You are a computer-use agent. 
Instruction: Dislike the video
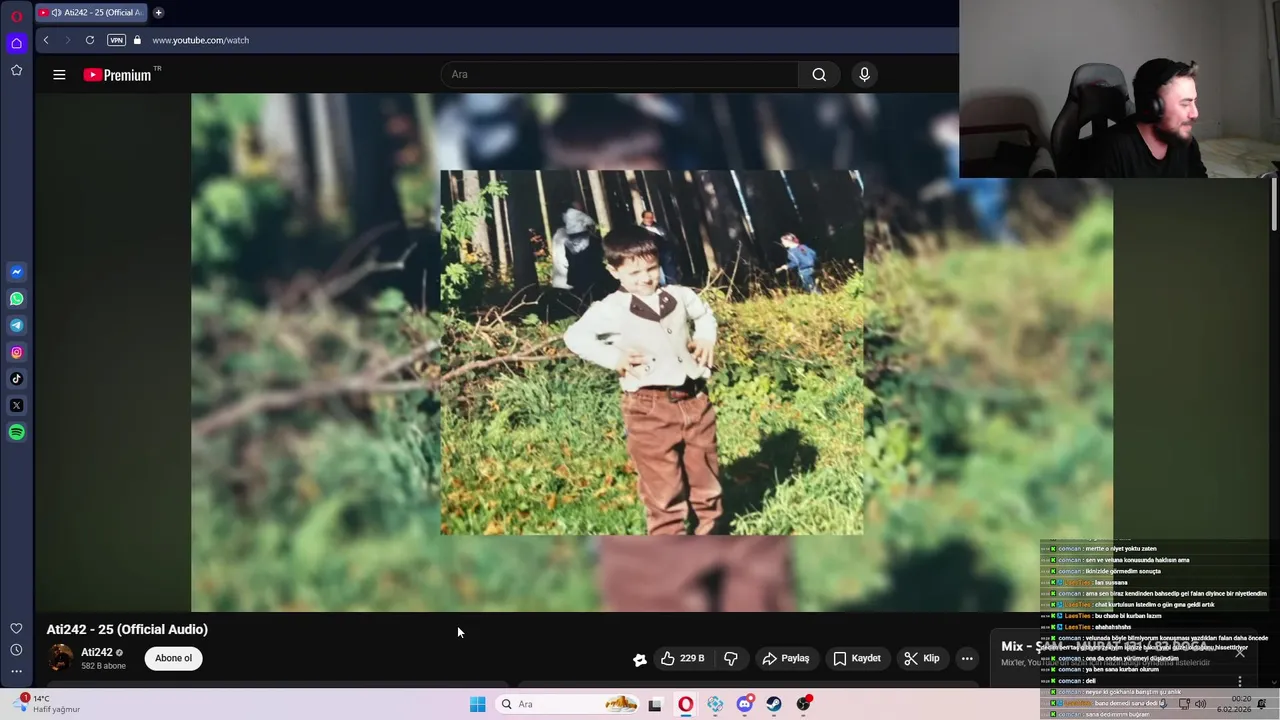(731, 659)
